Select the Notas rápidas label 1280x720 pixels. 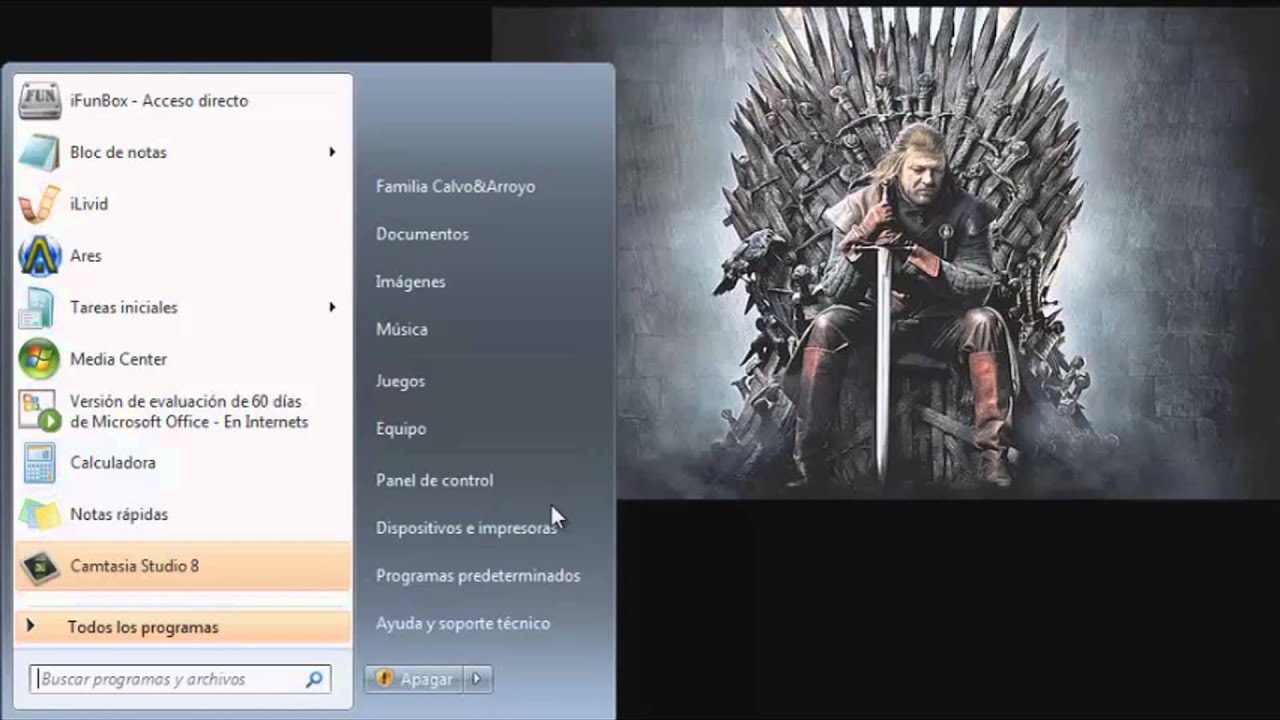(119, 514)
